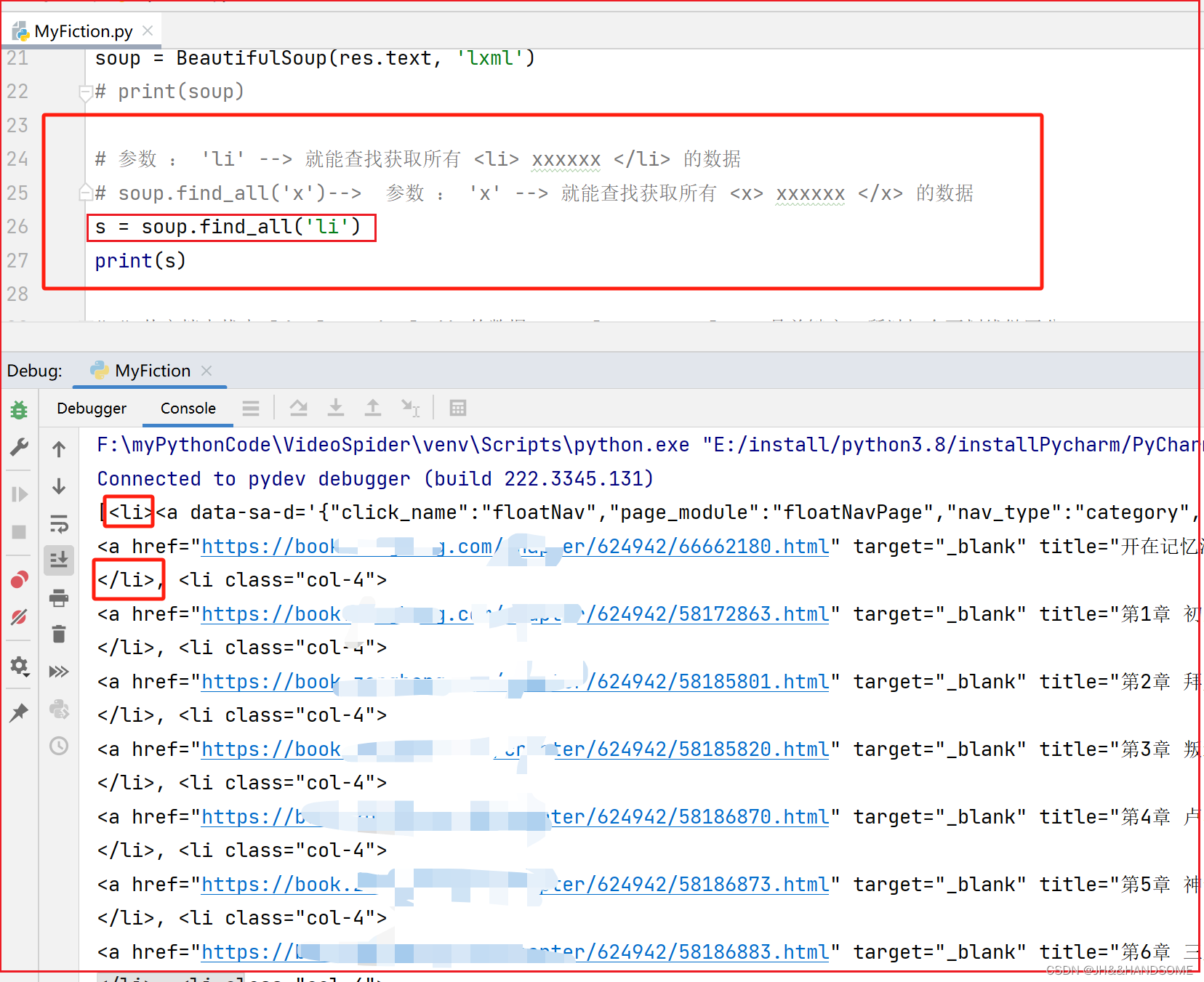The width and height of the screenshot is (1204, 982).
Task: Select the MyFiction.py editor tab
Action: pos(82,31)
